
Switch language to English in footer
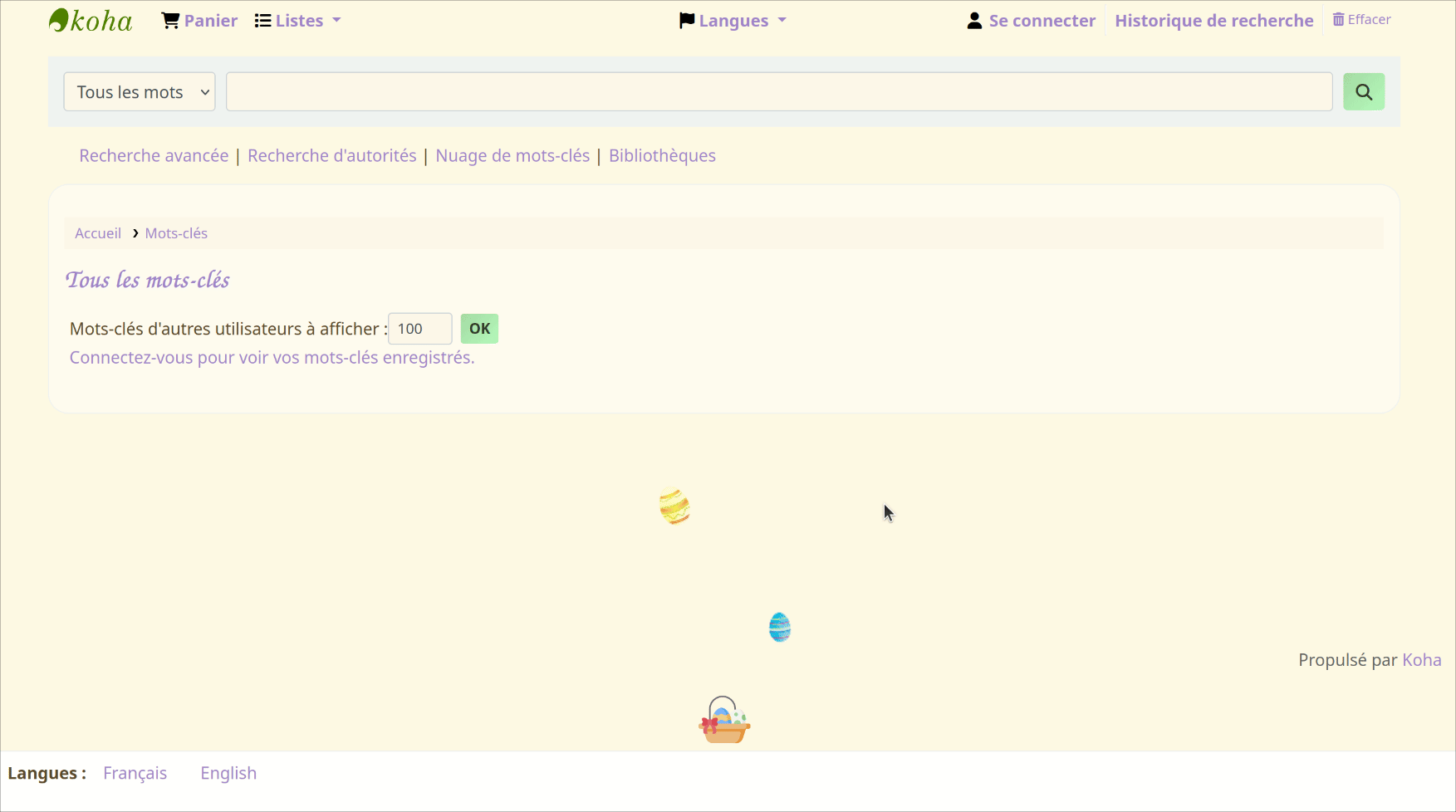[228, 774]
